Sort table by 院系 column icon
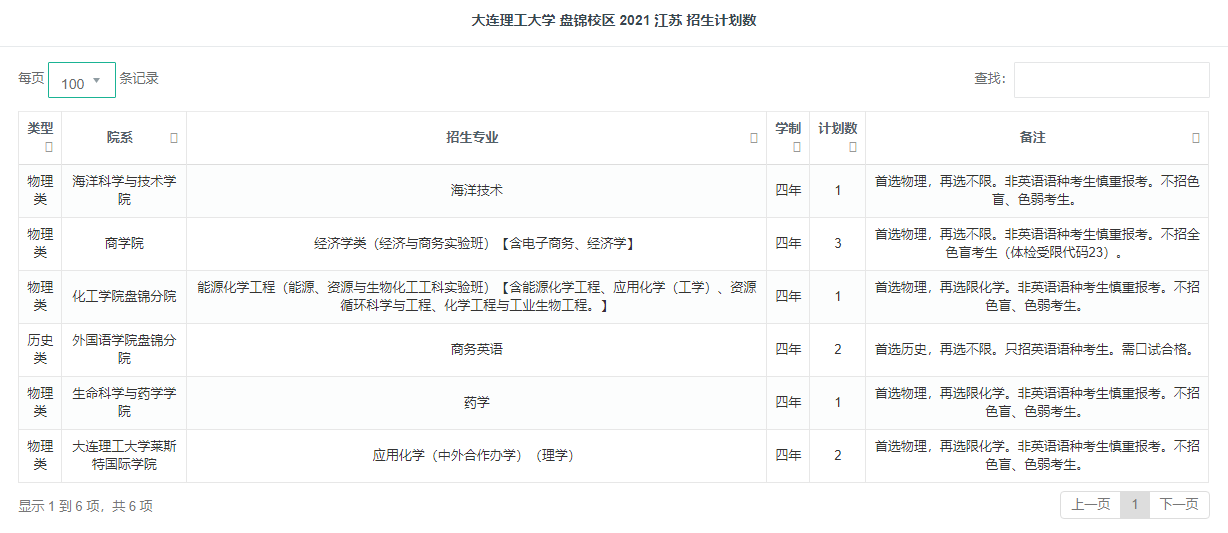This screenshot has height=533, width=1228. coord(174,138)
